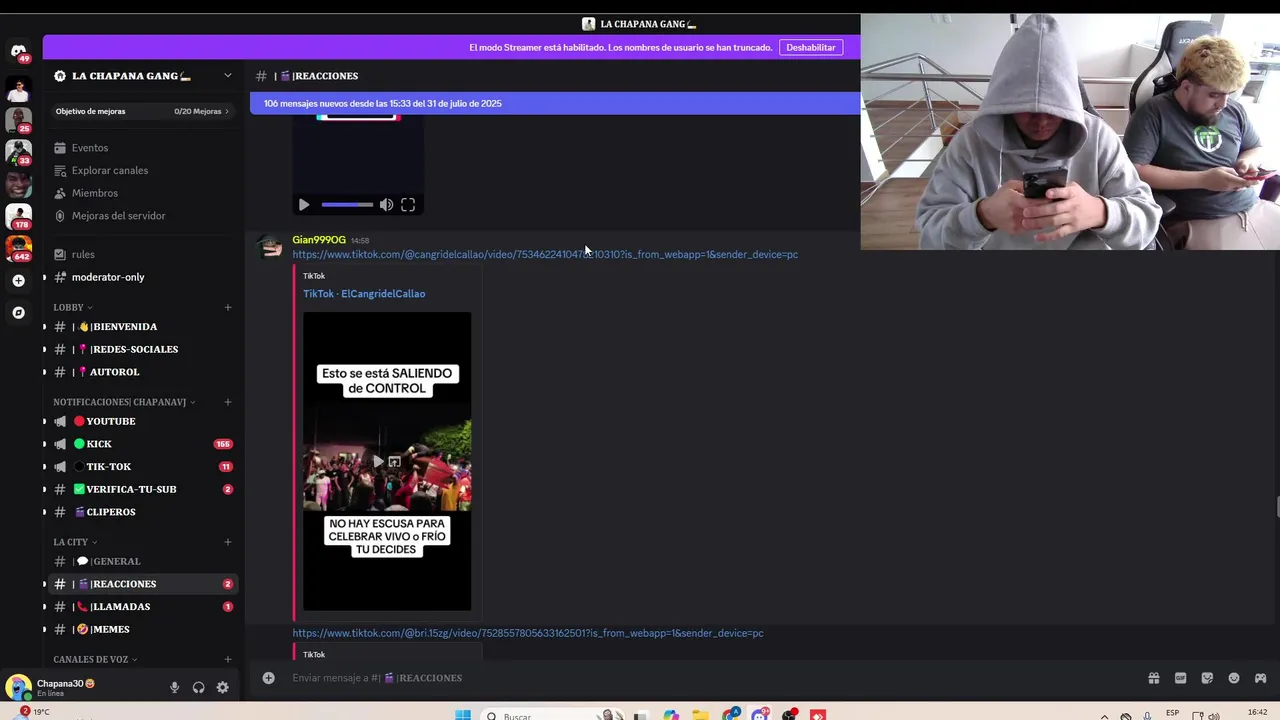This screenshot has width=1280, height=720.
Task: Open the Discover servers compass icon
Action: click(18, 313)
